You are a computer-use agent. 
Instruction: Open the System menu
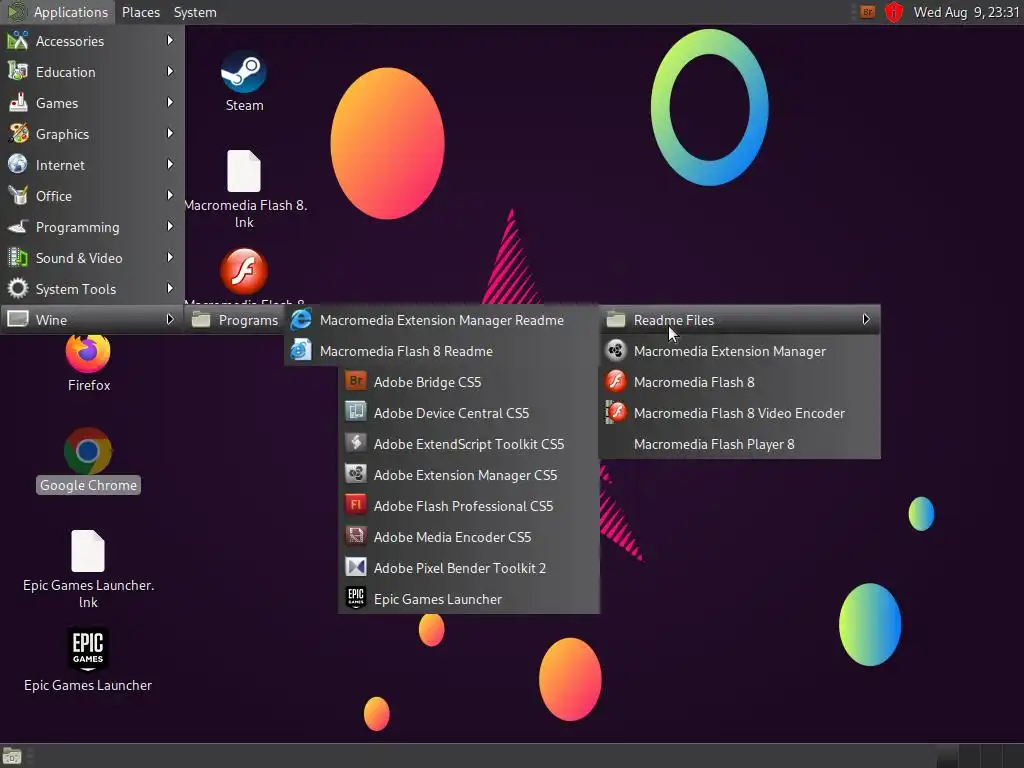coord(195,12)
